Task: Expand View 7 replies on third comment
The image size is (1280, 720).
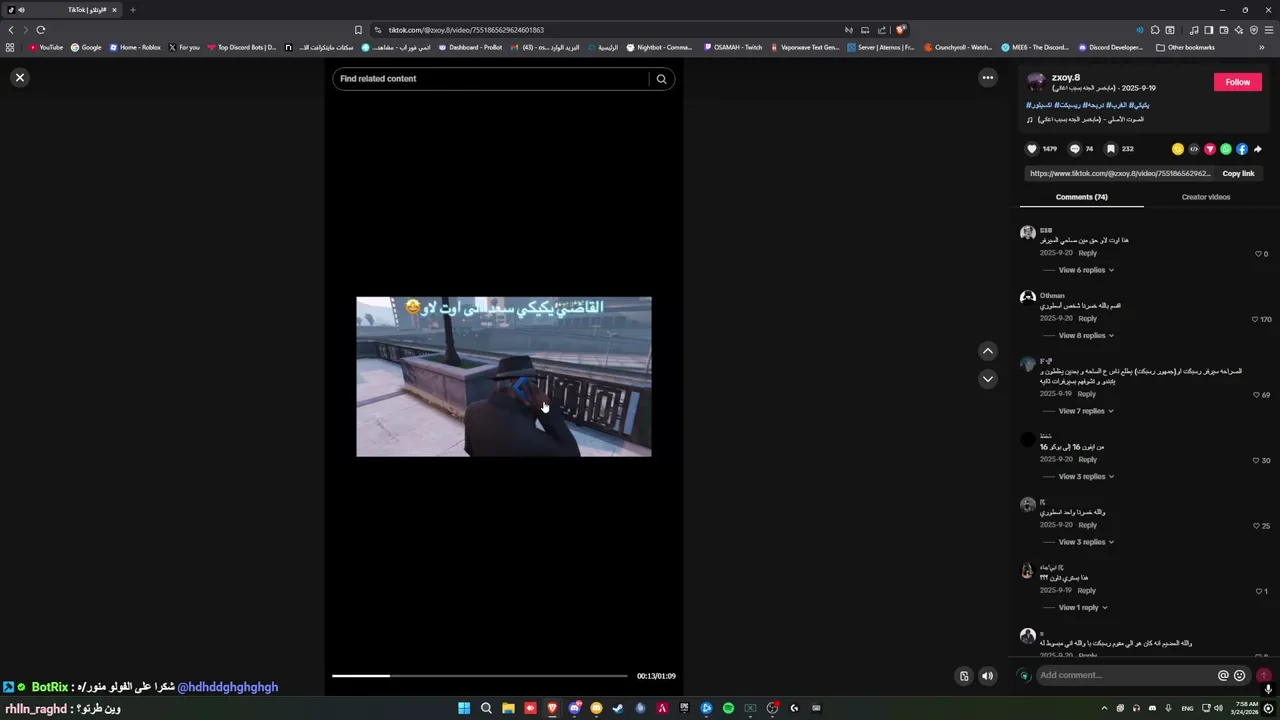Action: coord(1086,411)
